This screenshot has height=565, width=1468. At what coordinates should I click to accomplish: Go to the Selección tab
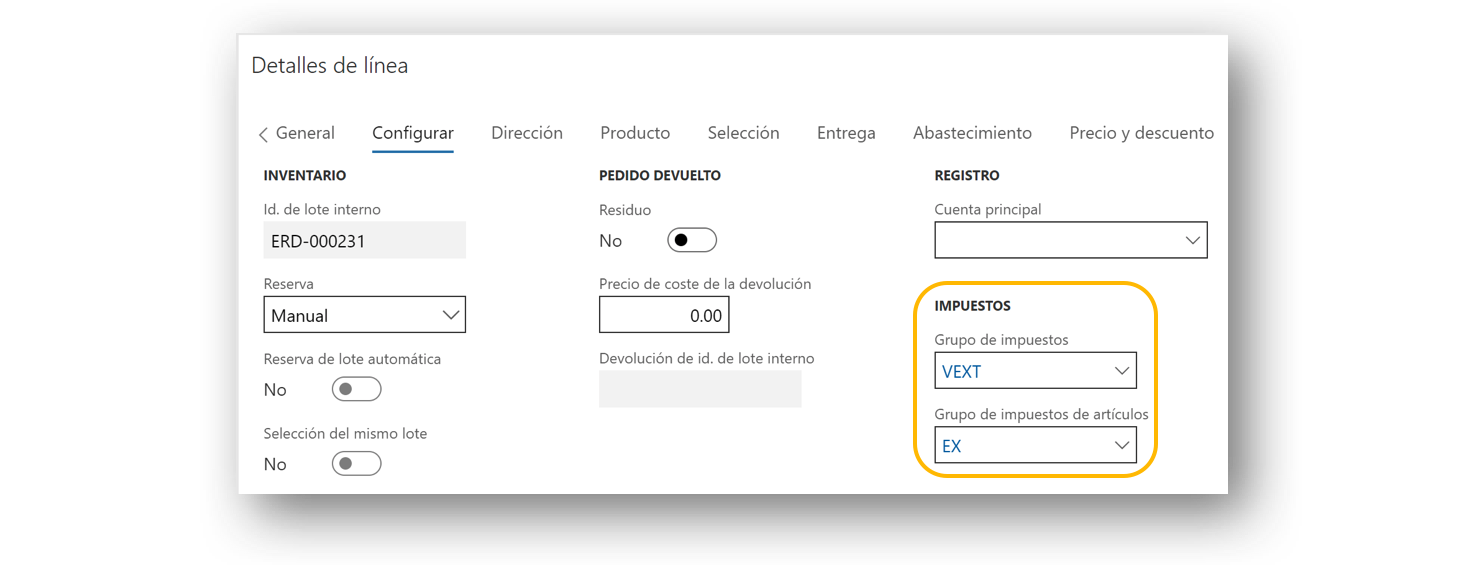743,133
